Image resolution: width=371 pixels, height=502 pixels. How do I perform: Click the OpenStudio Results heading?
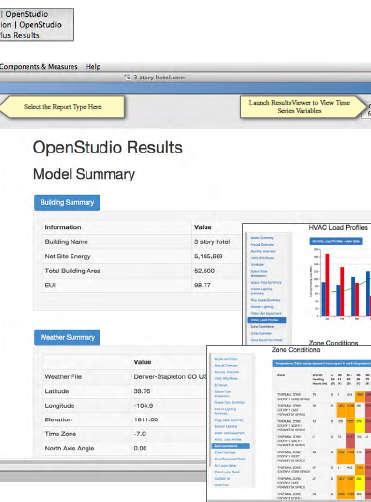pos(108,148)
